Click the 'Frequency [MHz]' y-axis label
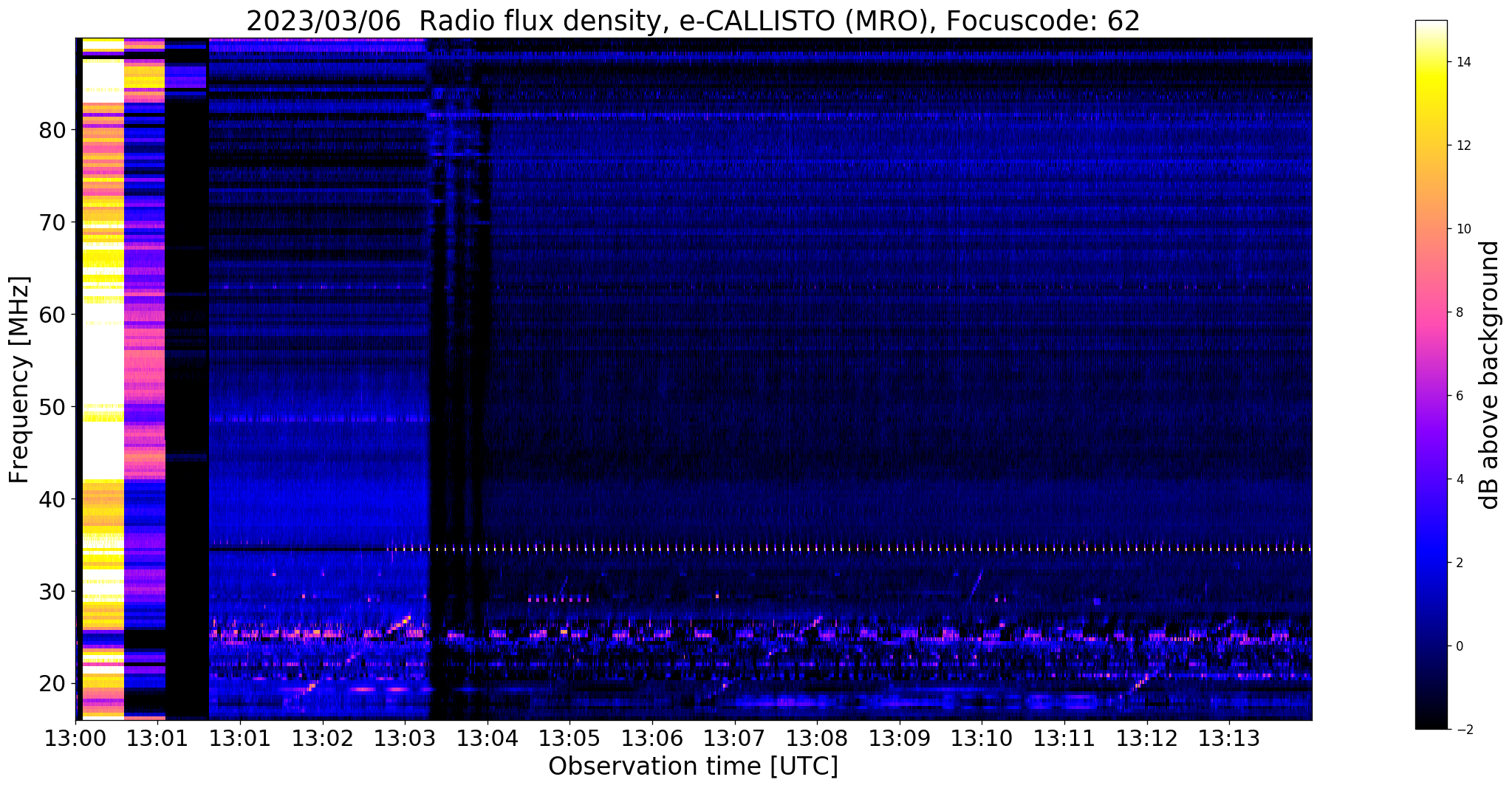This screenshot has width=1512, height=788. (19, 380)
